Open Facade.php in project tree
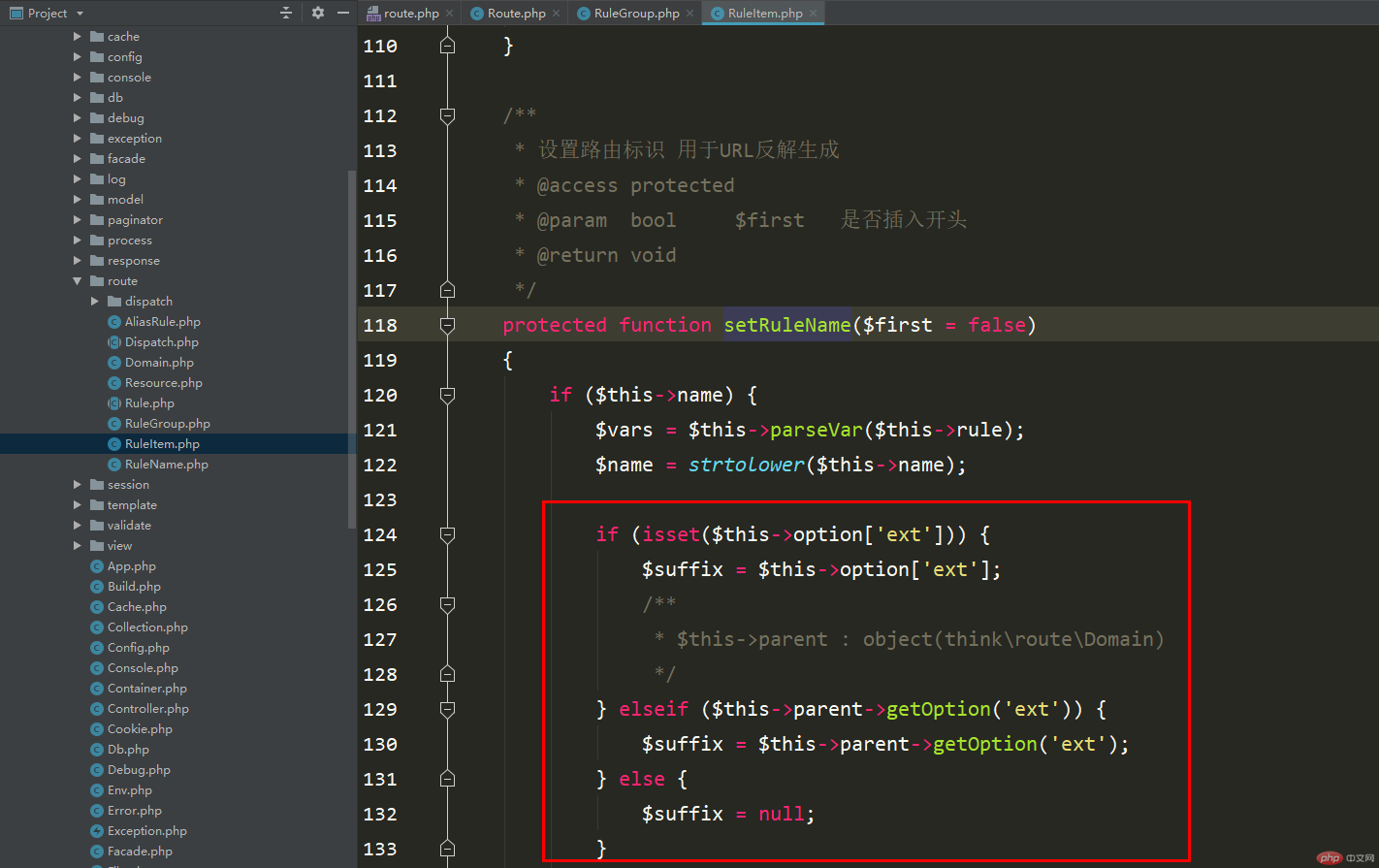 point(140,852)
